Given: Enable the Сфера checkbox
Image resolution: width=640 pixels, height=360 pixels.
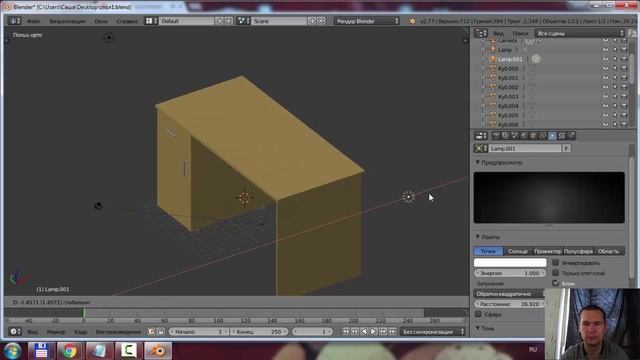Looking at the screenshot, I should pos(478,314).
